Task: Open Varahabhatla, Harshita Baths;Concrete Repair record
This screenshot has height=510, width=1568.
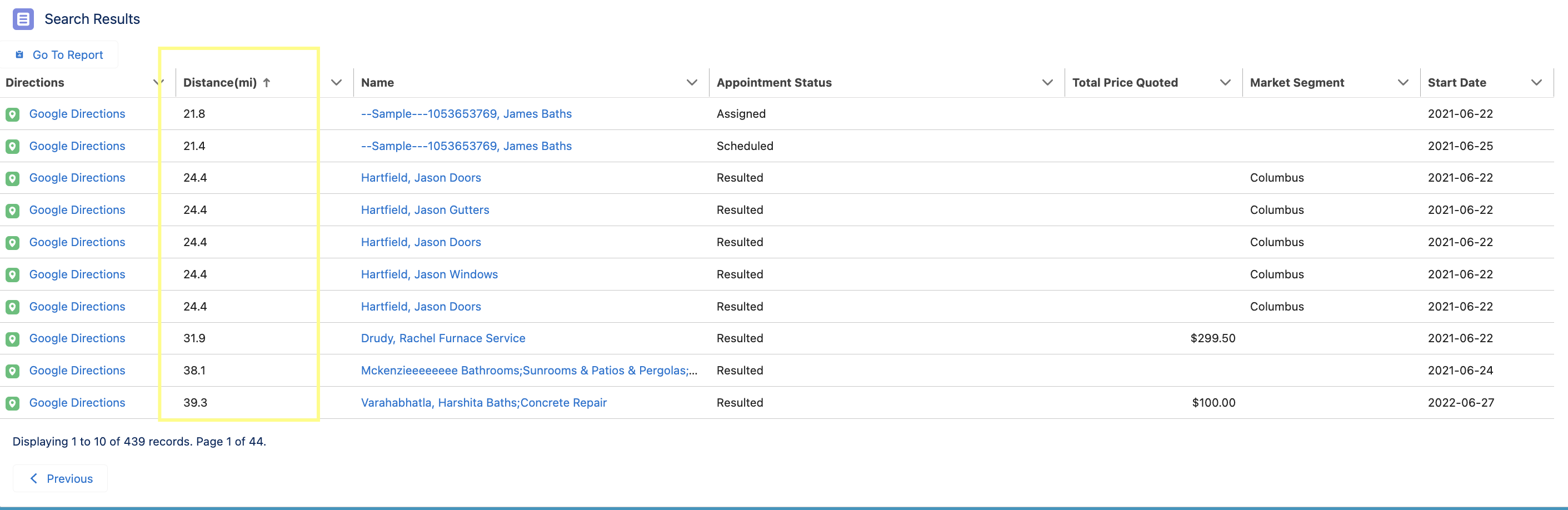Action: click(x=484, y=403)
